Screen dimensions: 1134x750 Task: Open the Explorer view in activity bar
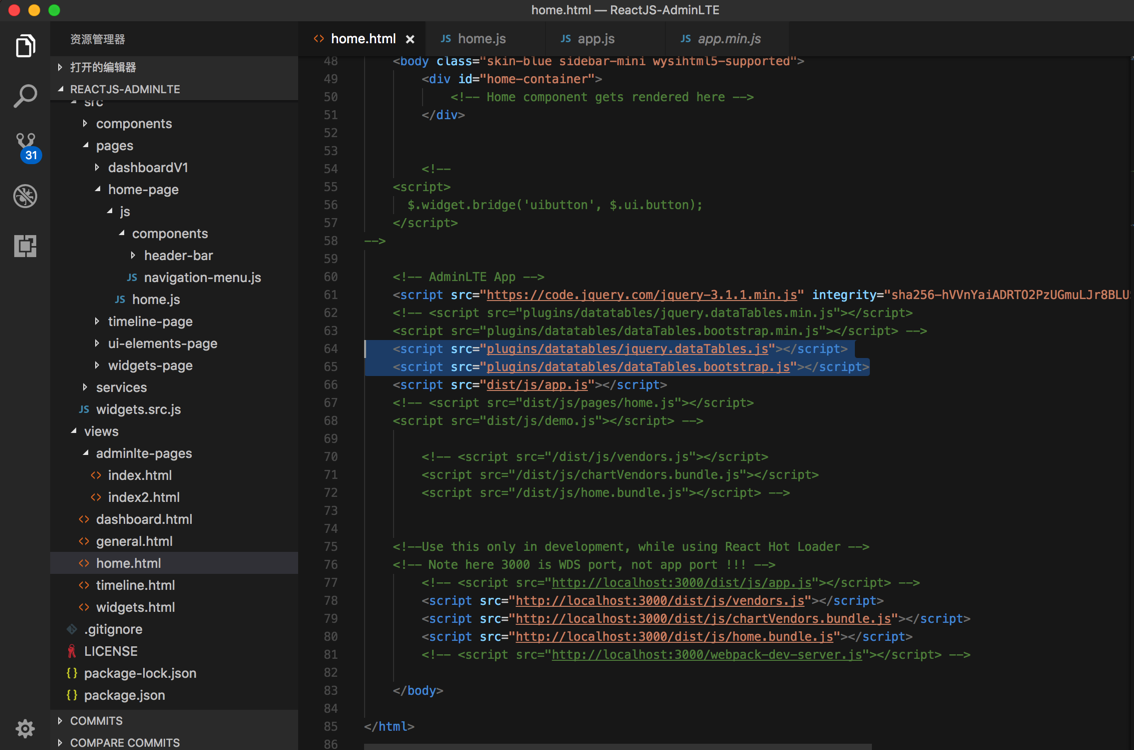(25, 46)
